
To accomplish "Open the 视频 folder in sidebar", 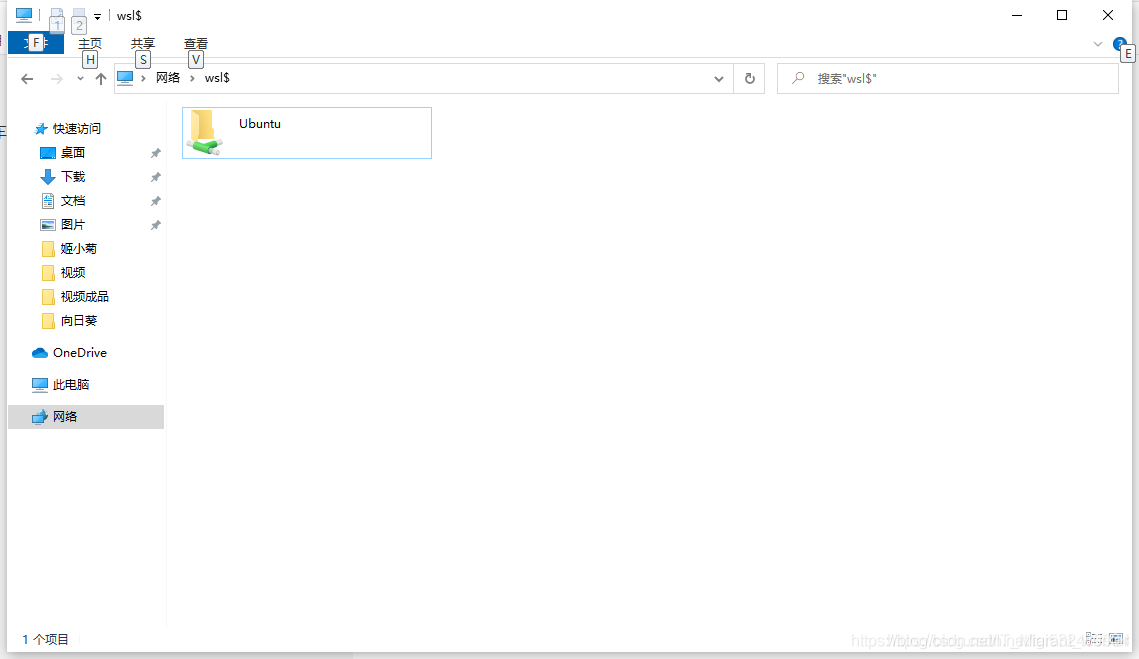I will 73,272.
